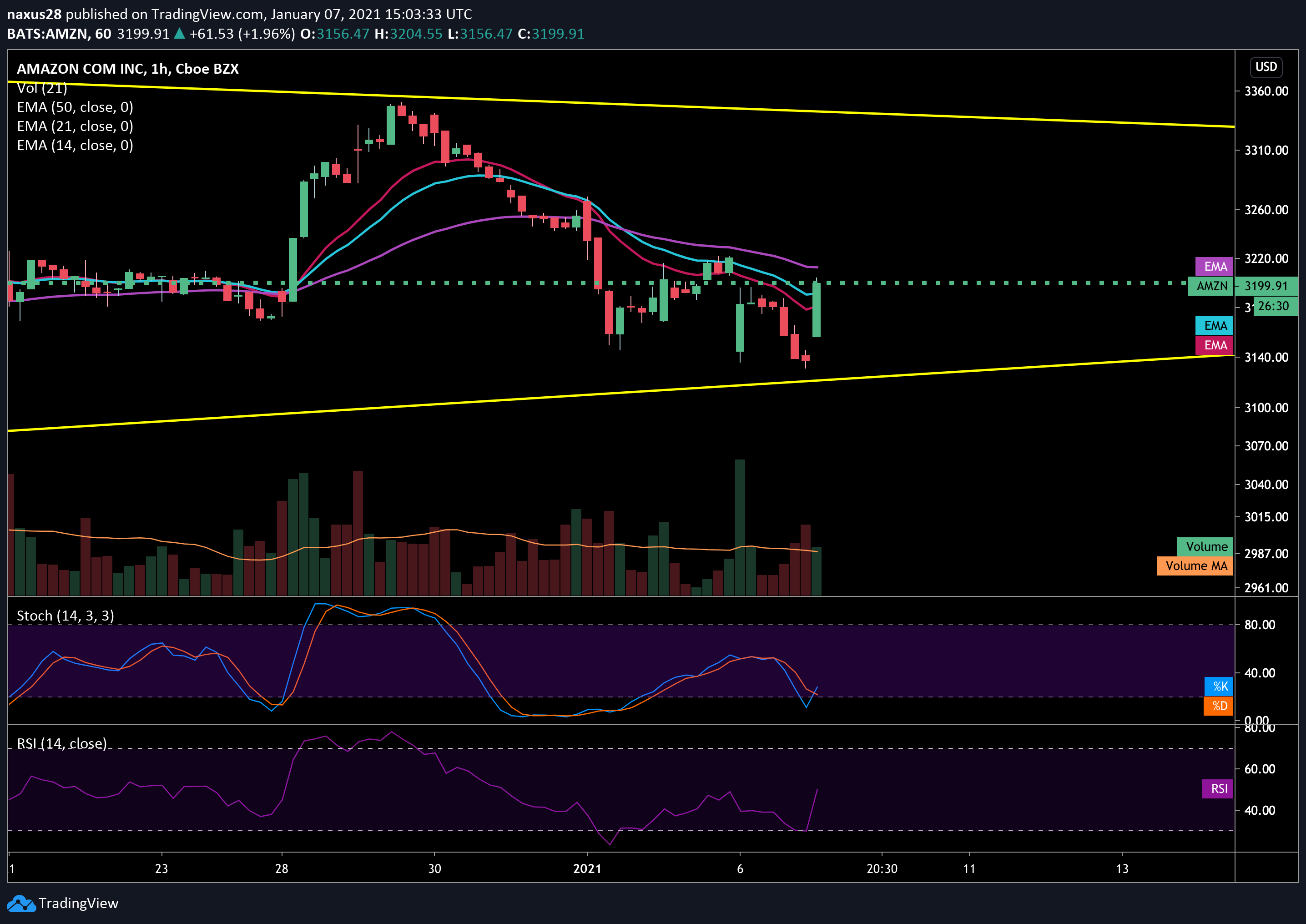Click the 60.00 level on RSI scale
Viewport: 1306px width, 924px height.
click(x=1260, y=769)
